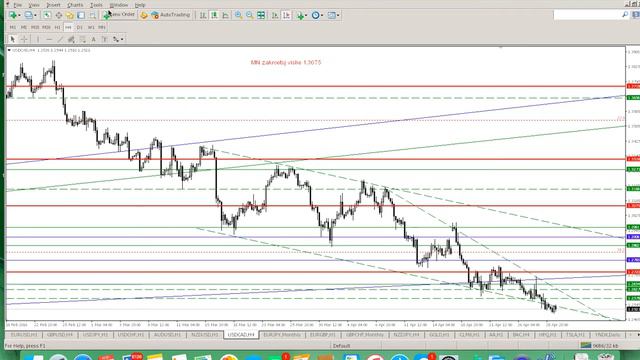Open the Help menu
This screenshot has height=360, width=640.
click(x=140, y=5)
